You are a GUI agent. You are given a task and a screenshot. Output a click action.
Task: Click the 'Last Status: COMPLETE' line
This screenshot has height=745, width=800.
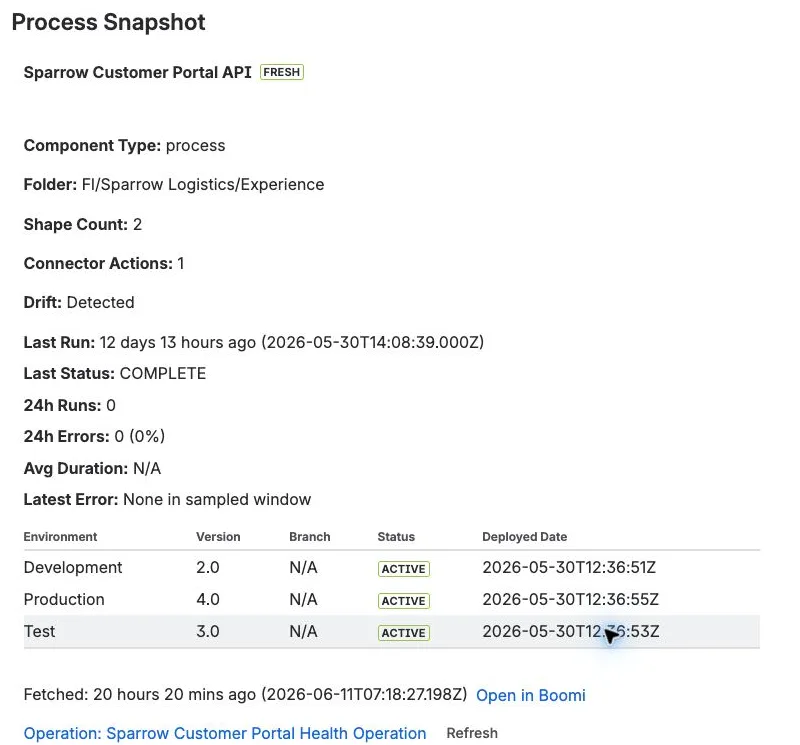tap(115, 374)
